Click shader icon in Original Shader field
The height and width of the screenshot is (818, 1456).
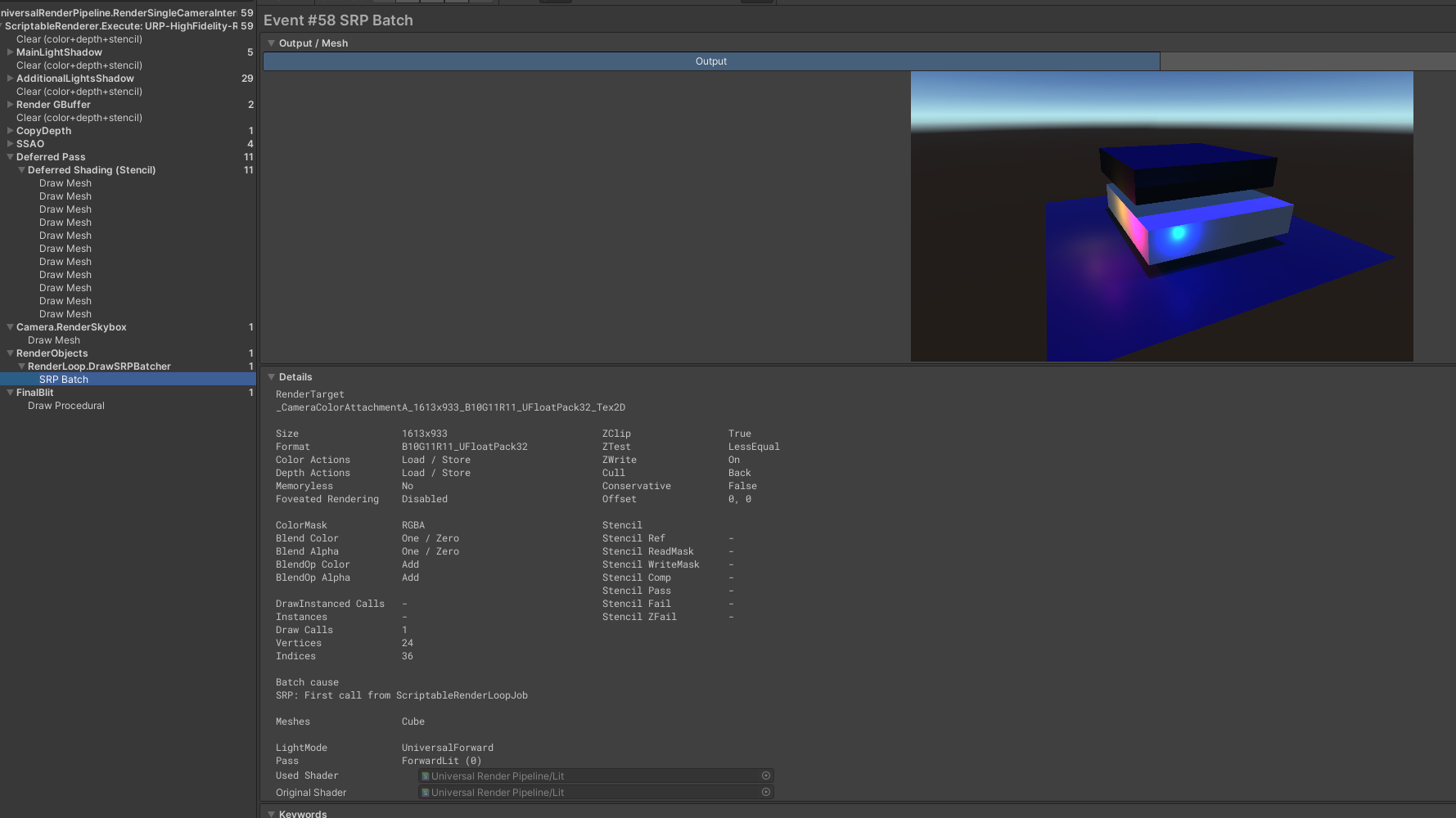pyautogui.click(x=426, y=793)
